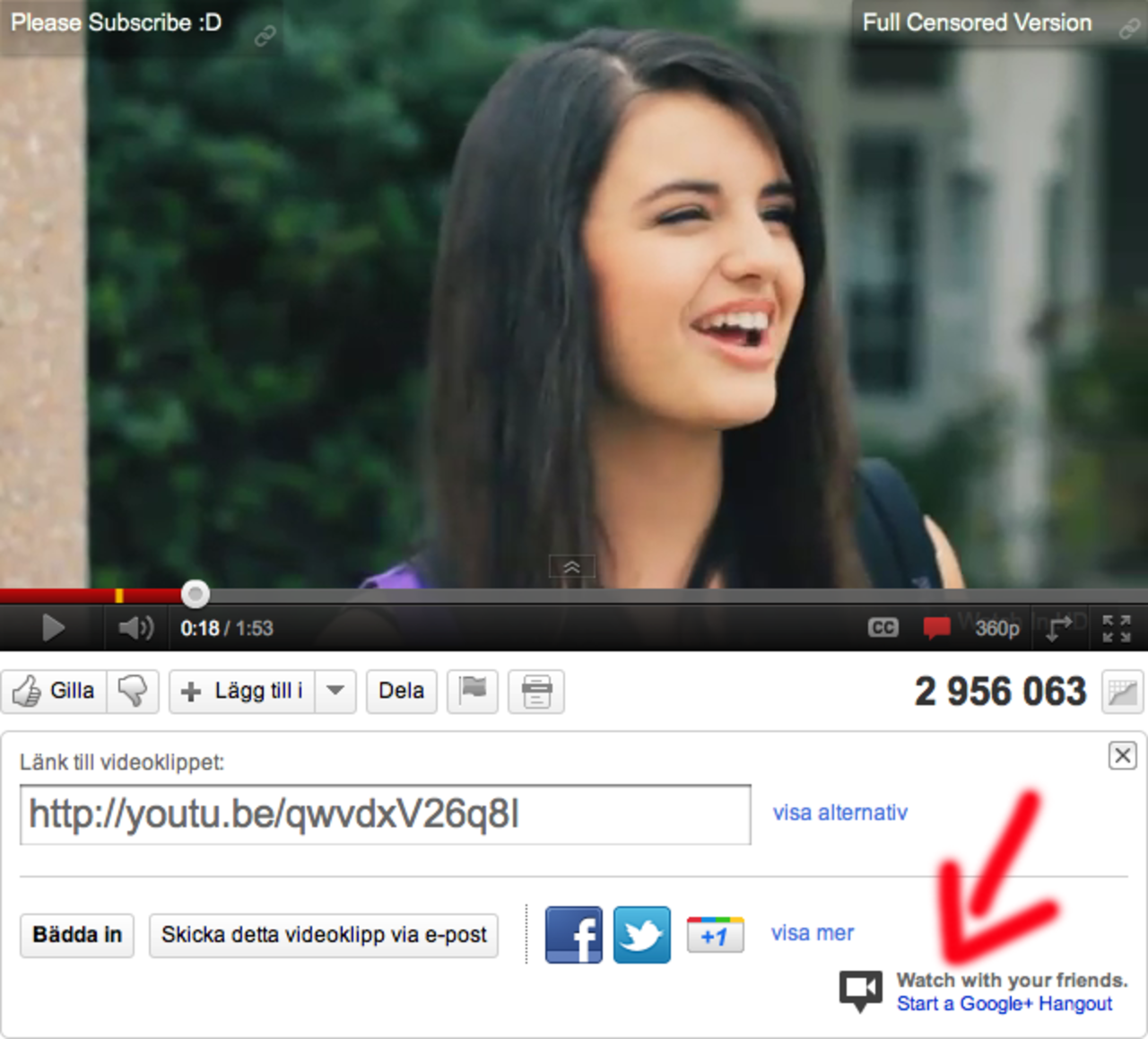Viewport: 1148px width, 1039px height.
Task: Select the youtu.be link text field
Action: click(385, 815)
